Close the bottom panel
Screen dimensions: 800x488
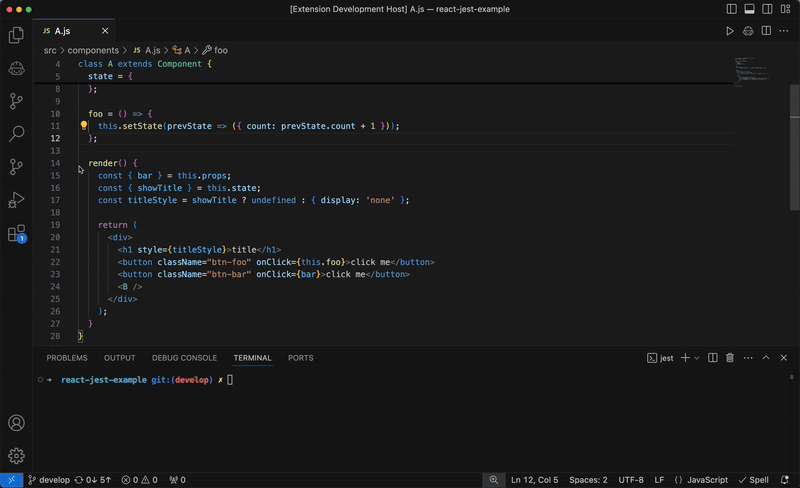[x=784, y=358]
